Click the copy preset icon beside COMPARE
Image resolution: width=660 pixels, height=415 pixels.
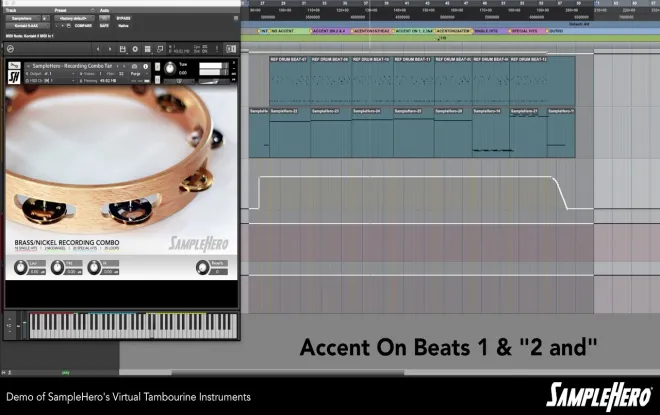pyautogui.click(x=69, y=26)
